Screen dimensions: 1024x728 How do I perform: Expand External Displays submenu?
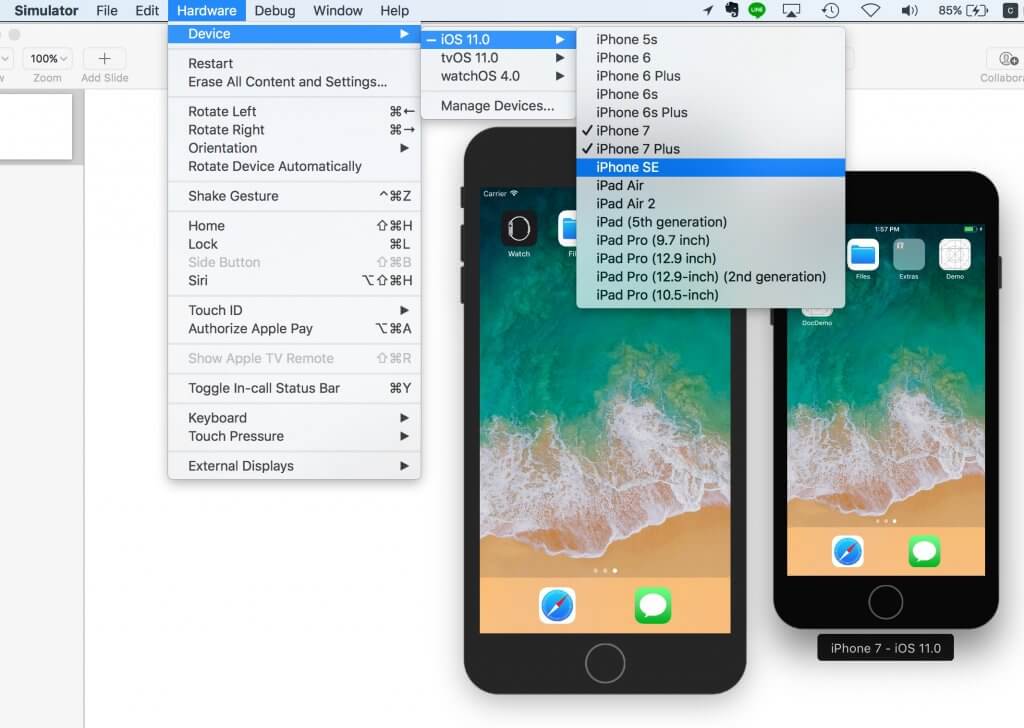(x=294, y=466)
